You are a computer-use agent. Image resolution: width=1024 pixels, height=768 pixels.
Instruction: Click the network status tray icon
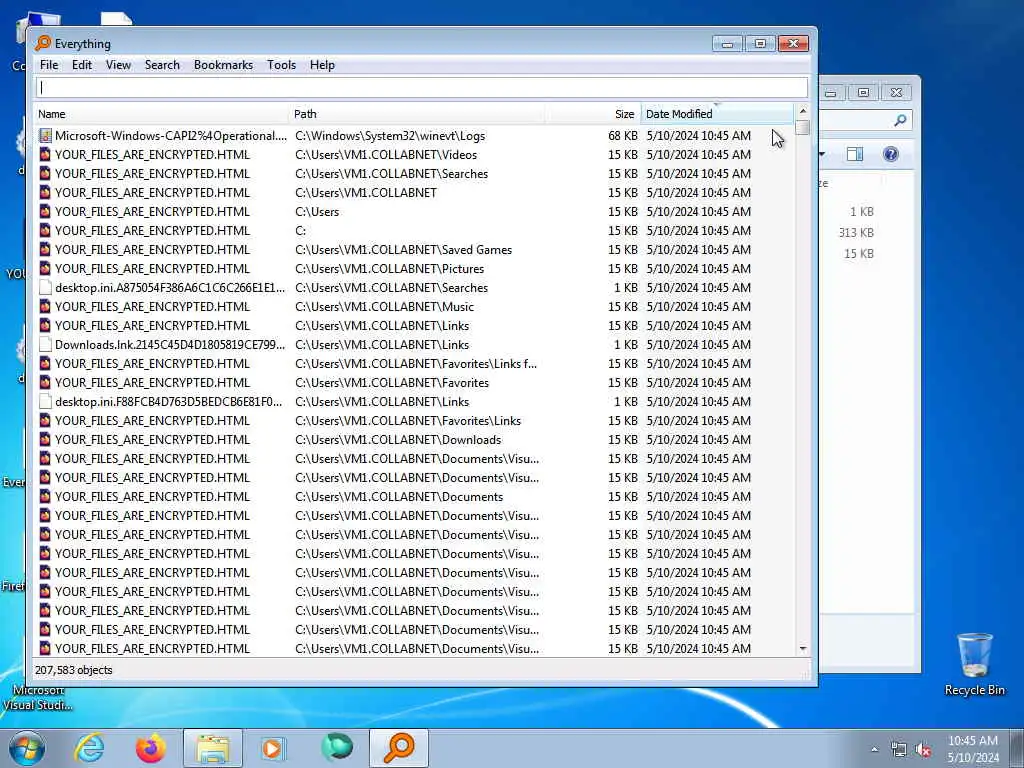pyautogui.click(x=899, y=750)
